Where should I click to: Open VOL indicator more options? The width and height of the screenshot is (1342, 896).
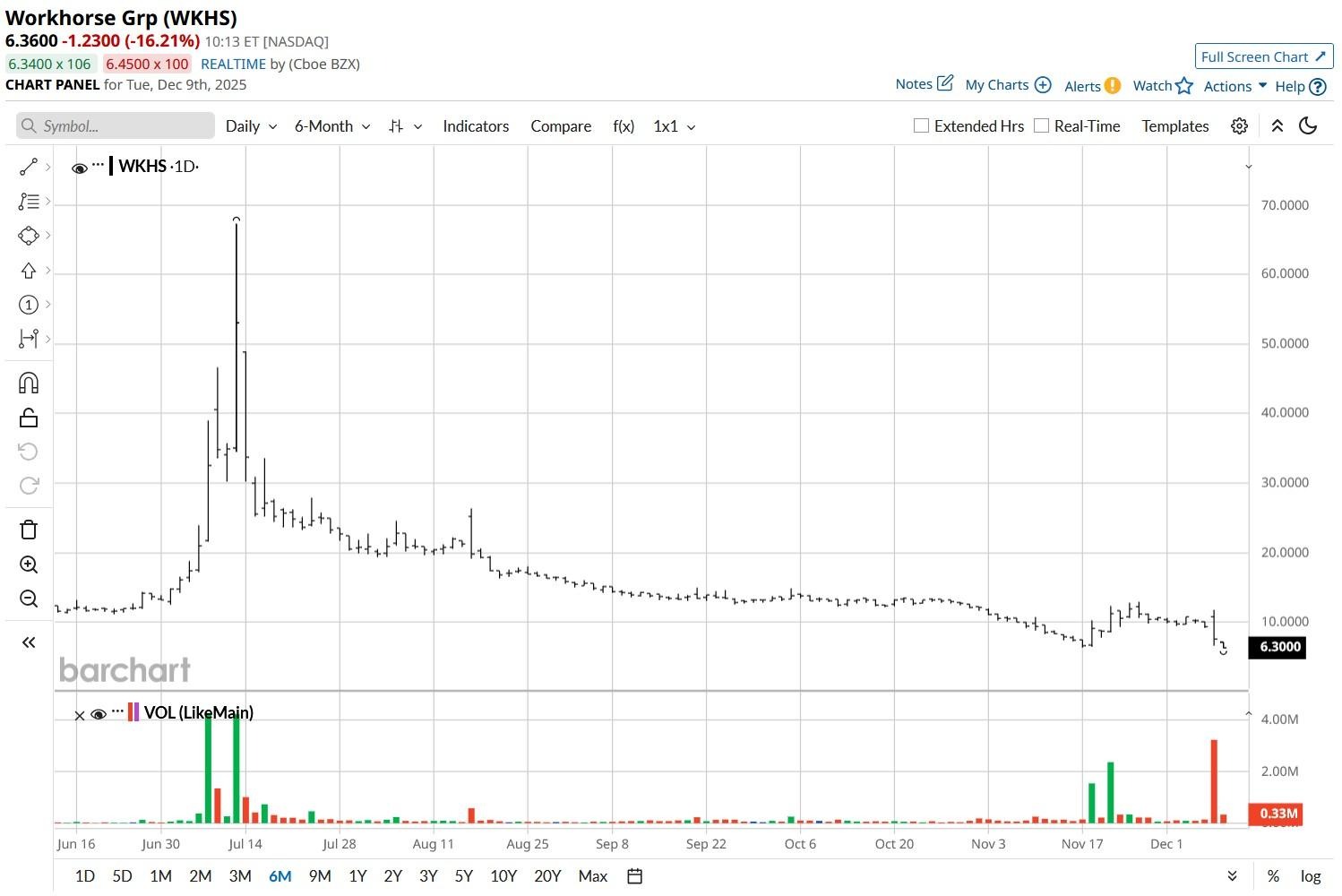(117, 711)
